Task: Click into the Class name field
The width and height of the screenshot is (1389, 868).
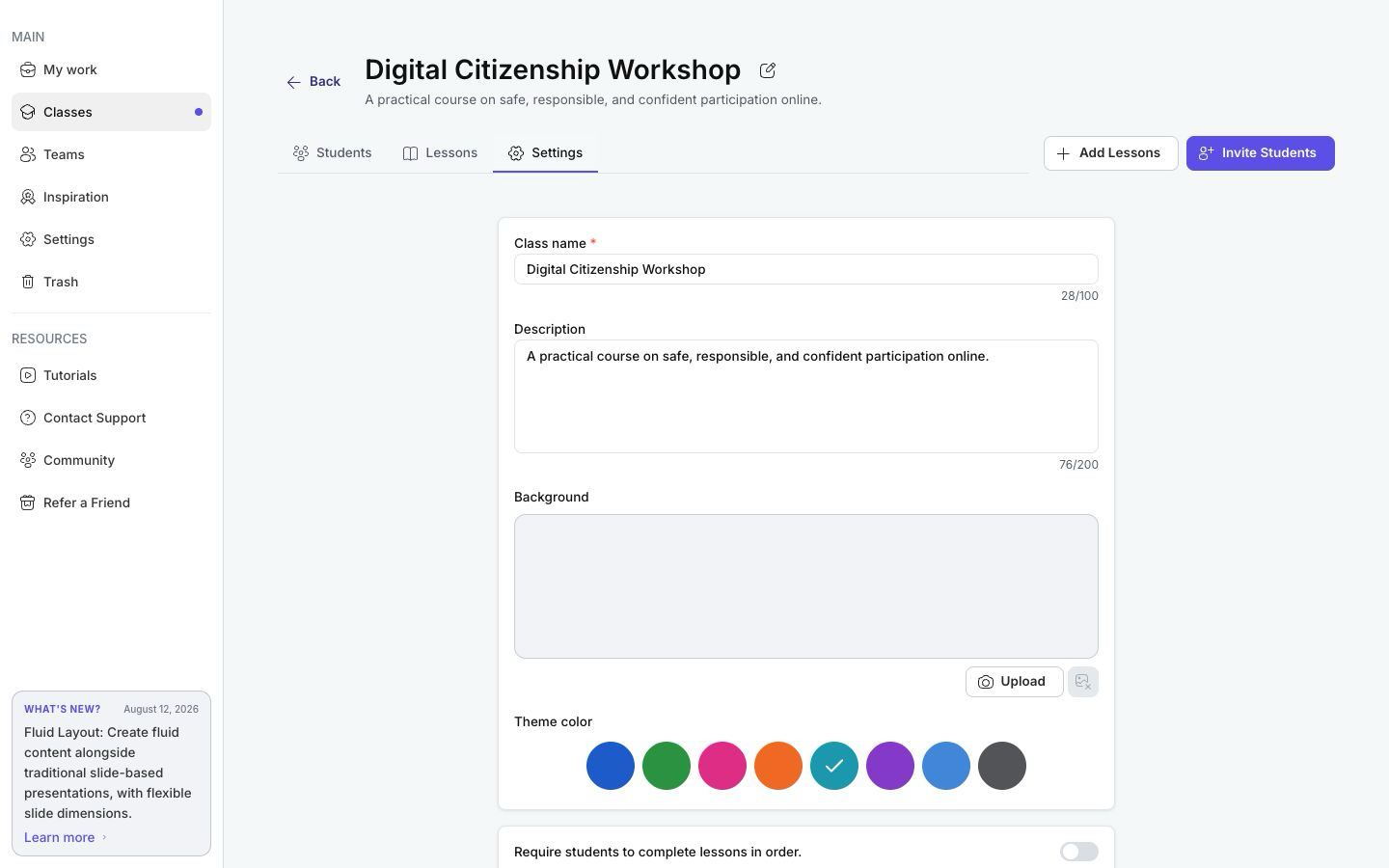Action: coord(806,269)
